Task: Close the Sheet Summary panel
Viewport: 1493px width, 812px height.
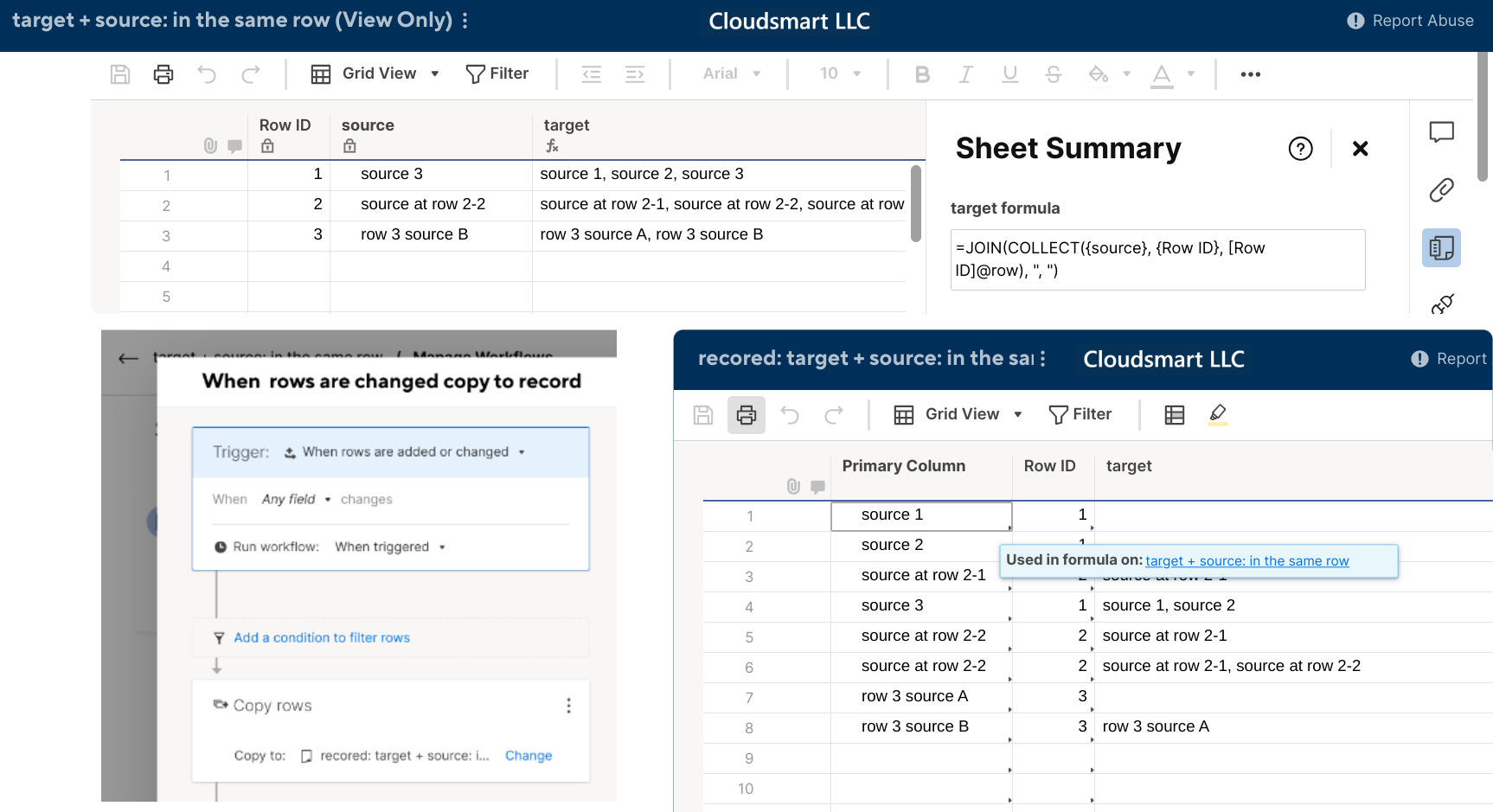Action: (1360, 149)
